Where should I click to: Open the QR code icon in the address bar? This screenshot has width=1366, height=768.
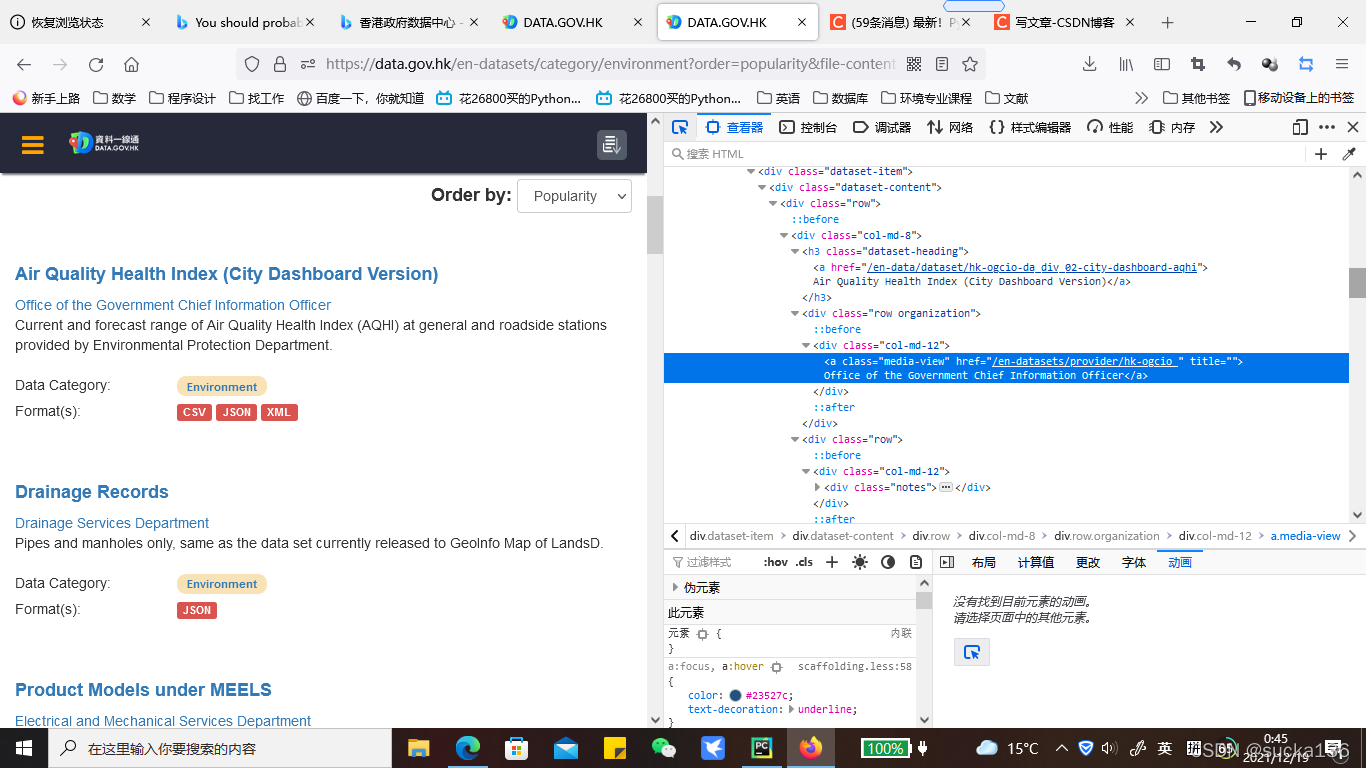(x=913, y=64)
